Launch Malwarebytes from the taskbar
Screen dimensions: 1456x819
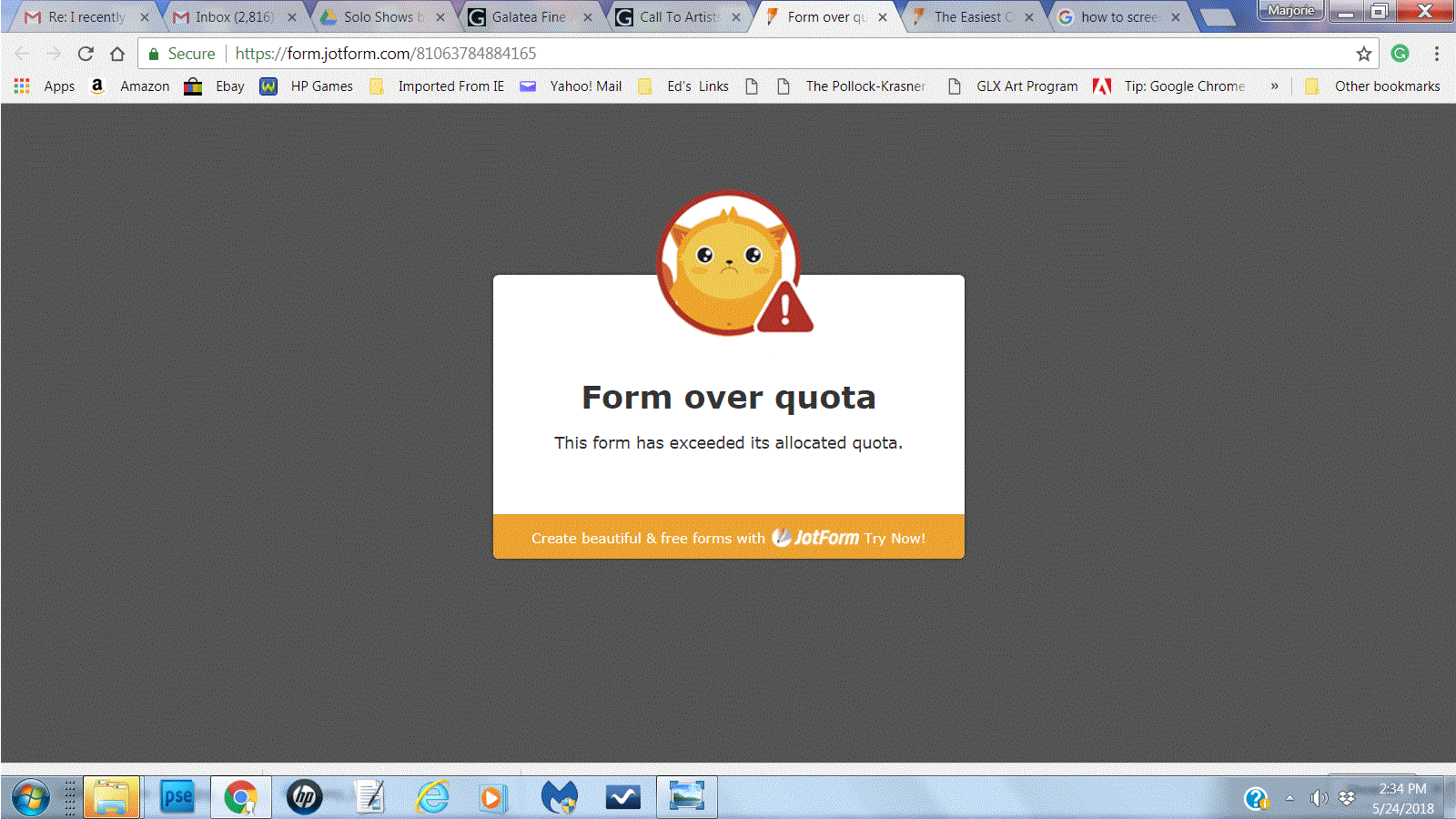[x=559, y=797]
